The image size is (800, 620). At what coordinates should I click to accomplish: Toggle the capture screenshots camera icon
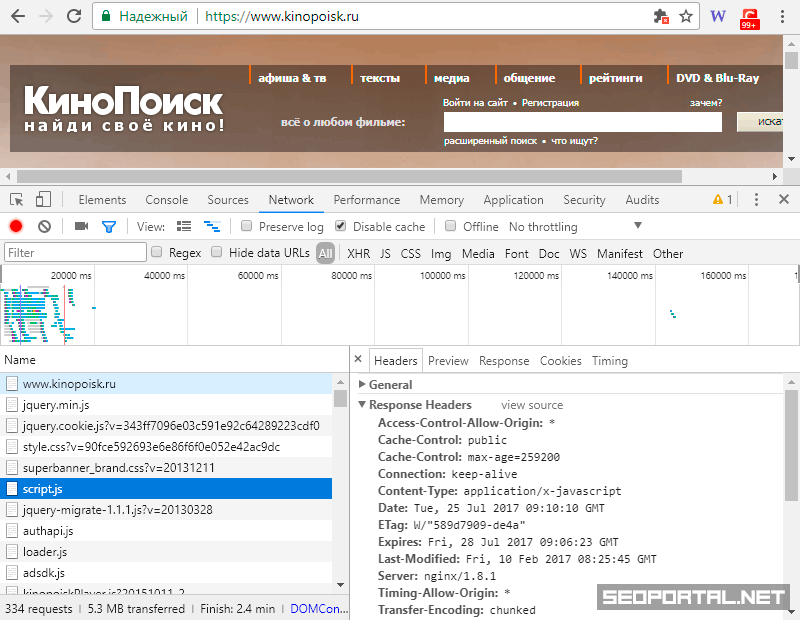tap(82, 227)
